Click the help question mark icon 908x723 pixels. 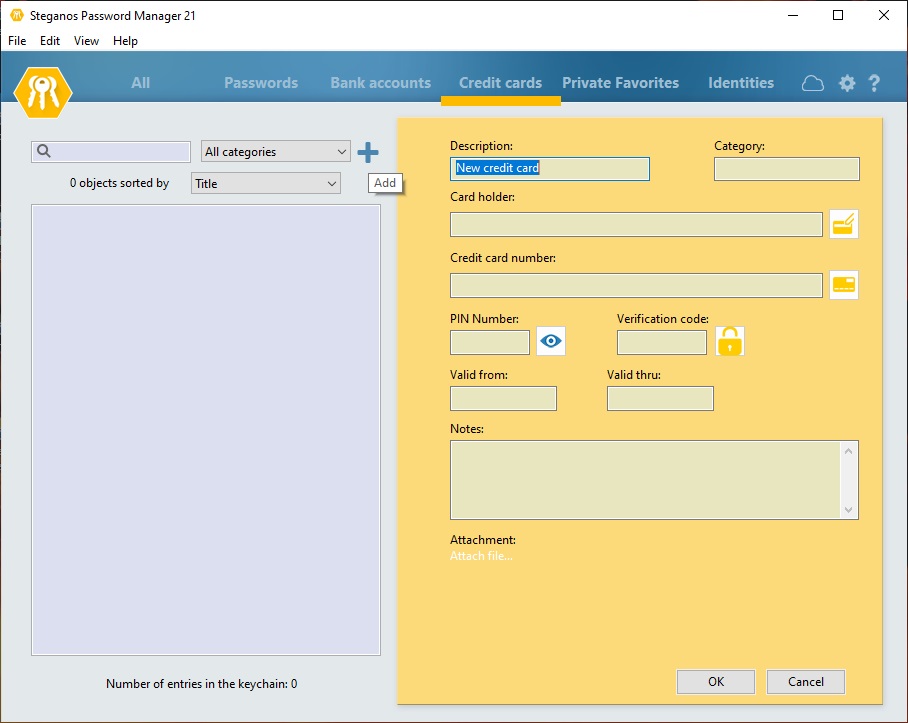[x=874, y=84]
